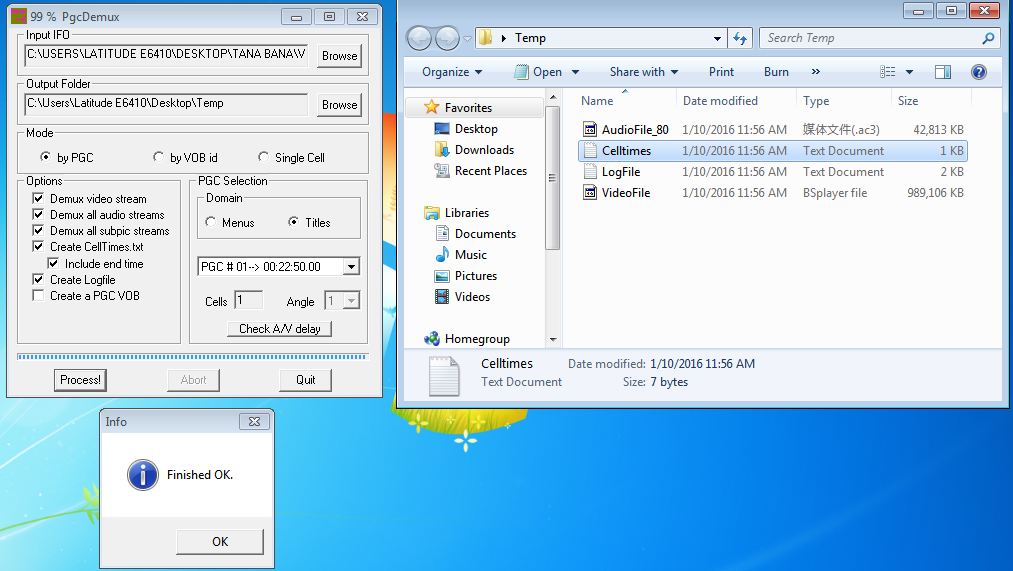The width and height of the screenshot is (1013, 571).
Task: Click the Favorites star icon
Action: 432,107
